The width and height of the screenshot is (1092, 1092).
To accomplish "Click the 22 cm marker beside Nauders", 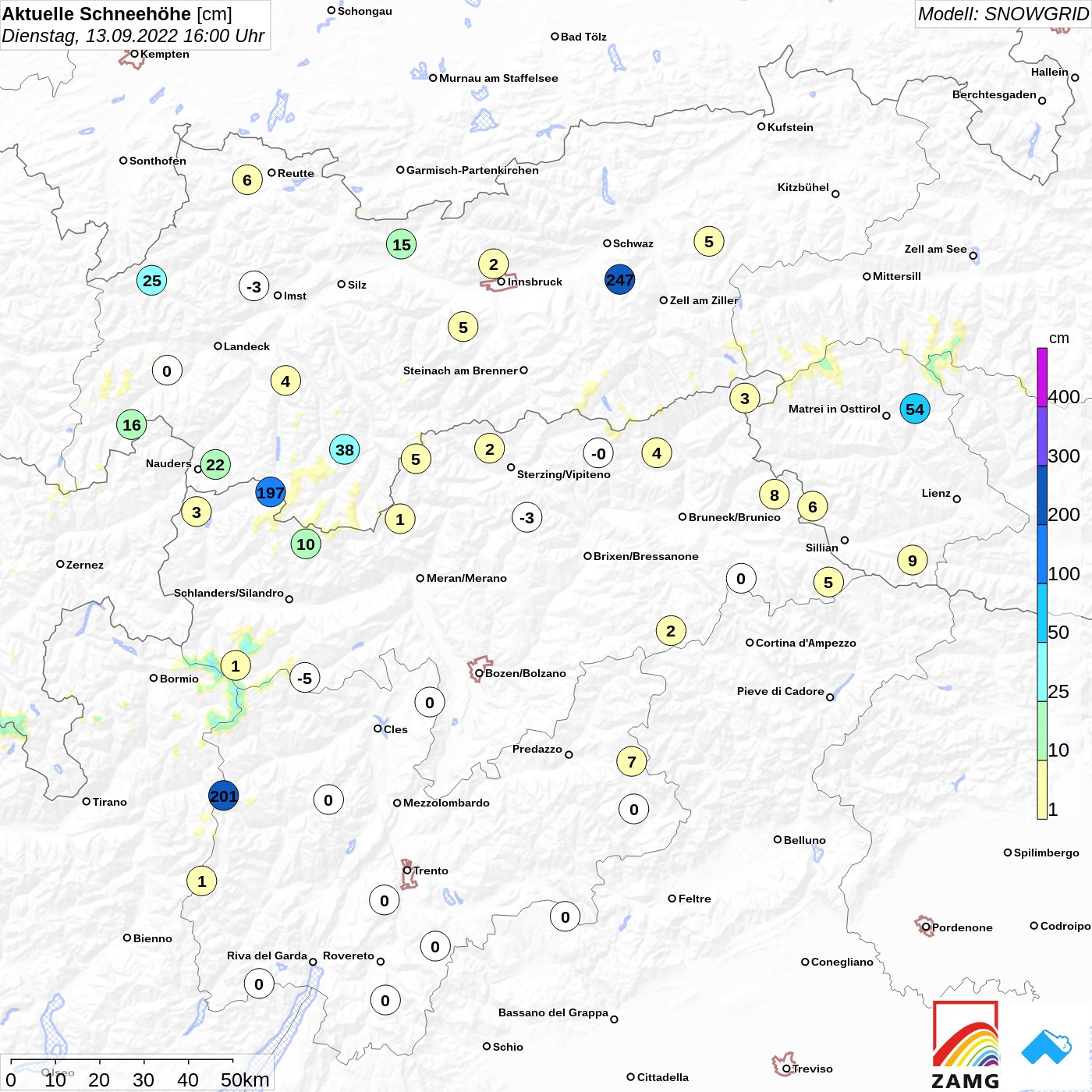I will (x=215, y=465).
